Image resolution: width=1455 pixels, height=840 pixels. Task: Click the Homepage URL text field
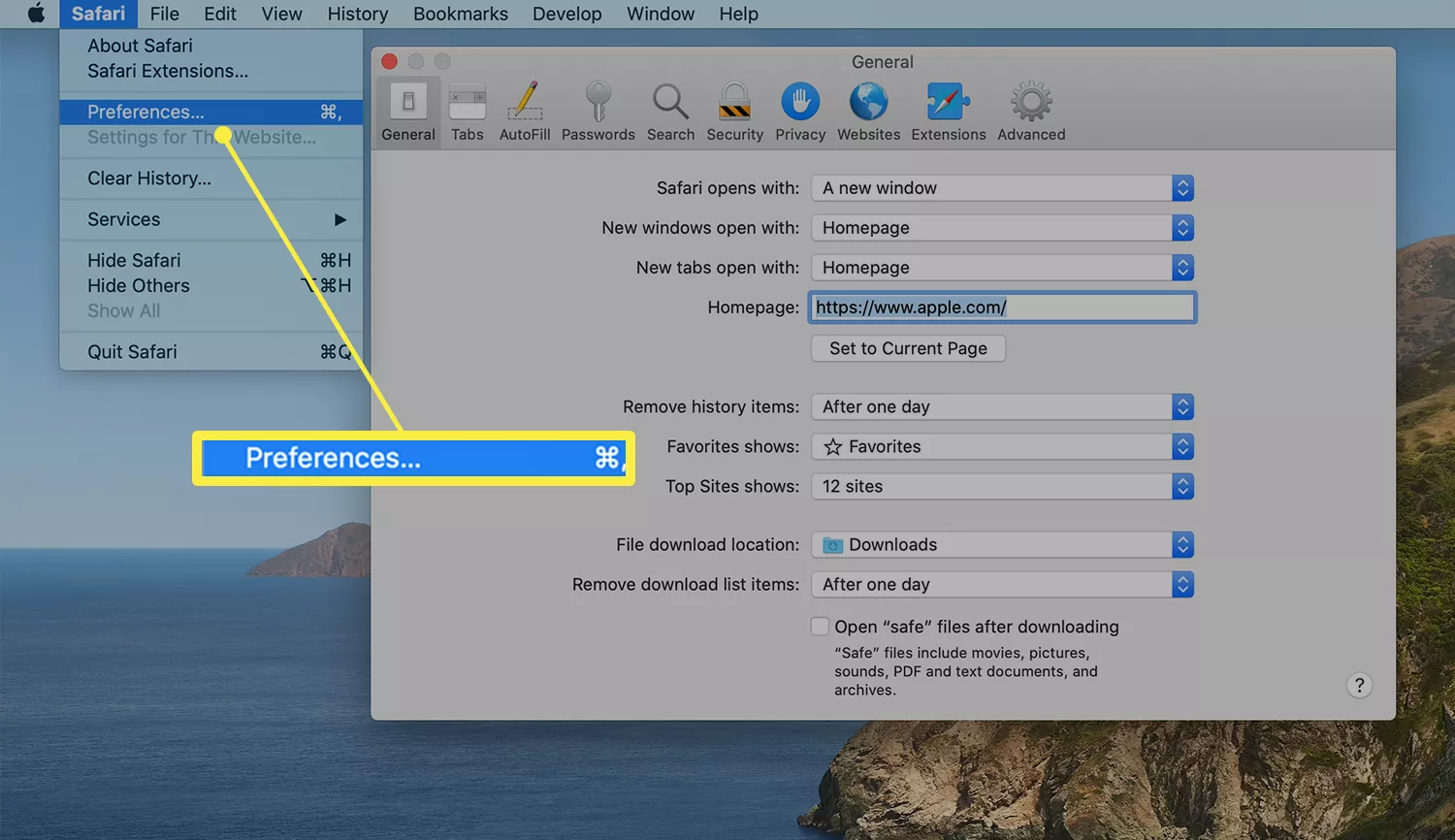[x=1002, y=307]
